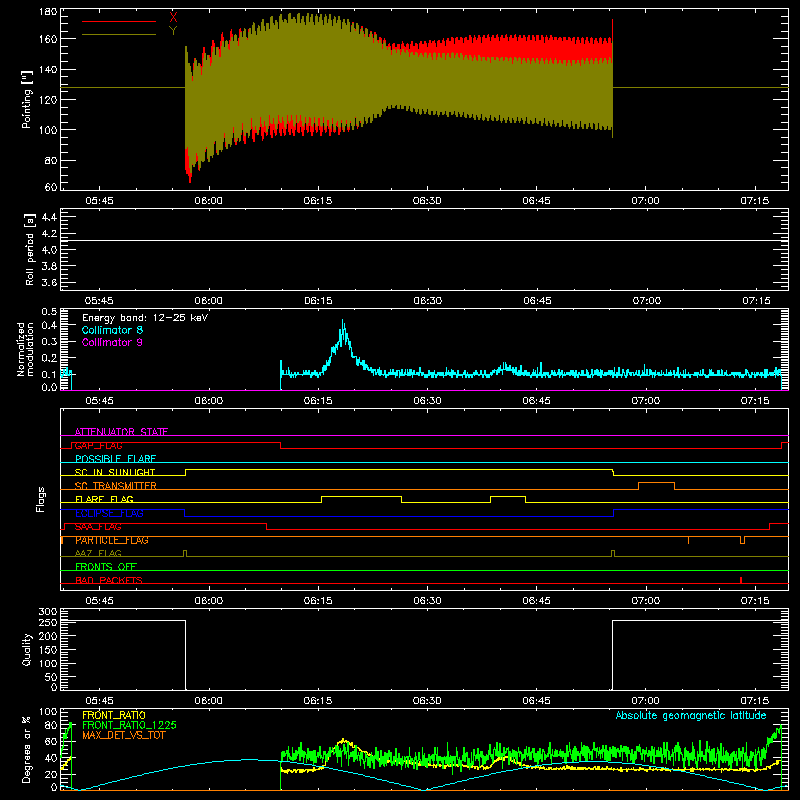Screen dimensions: 800x800
Task: Click the olive Y legend label
Action: 173,31
